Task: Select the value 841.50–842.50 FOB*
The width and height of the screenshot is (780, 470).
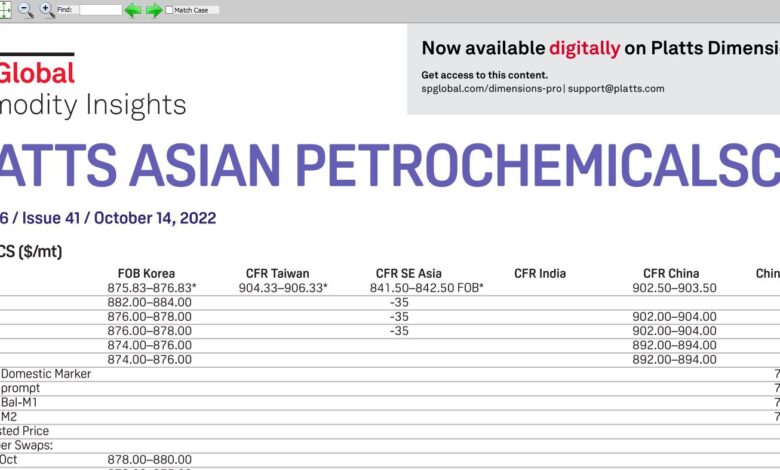Action: tap(427, 288)
